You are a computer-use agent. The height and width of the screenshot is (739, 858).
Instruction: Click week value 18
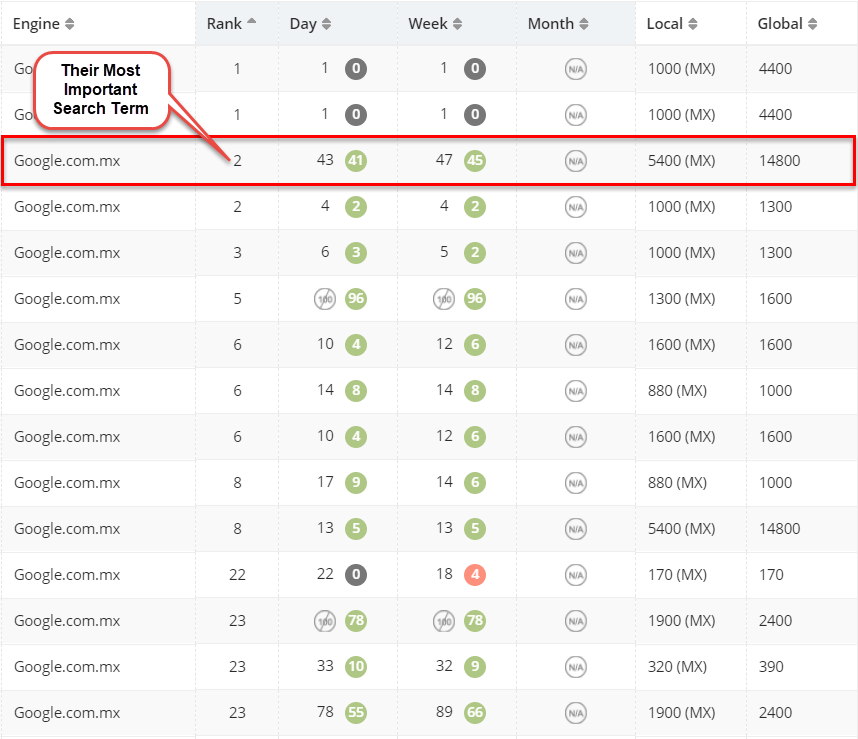pos(444,574)
